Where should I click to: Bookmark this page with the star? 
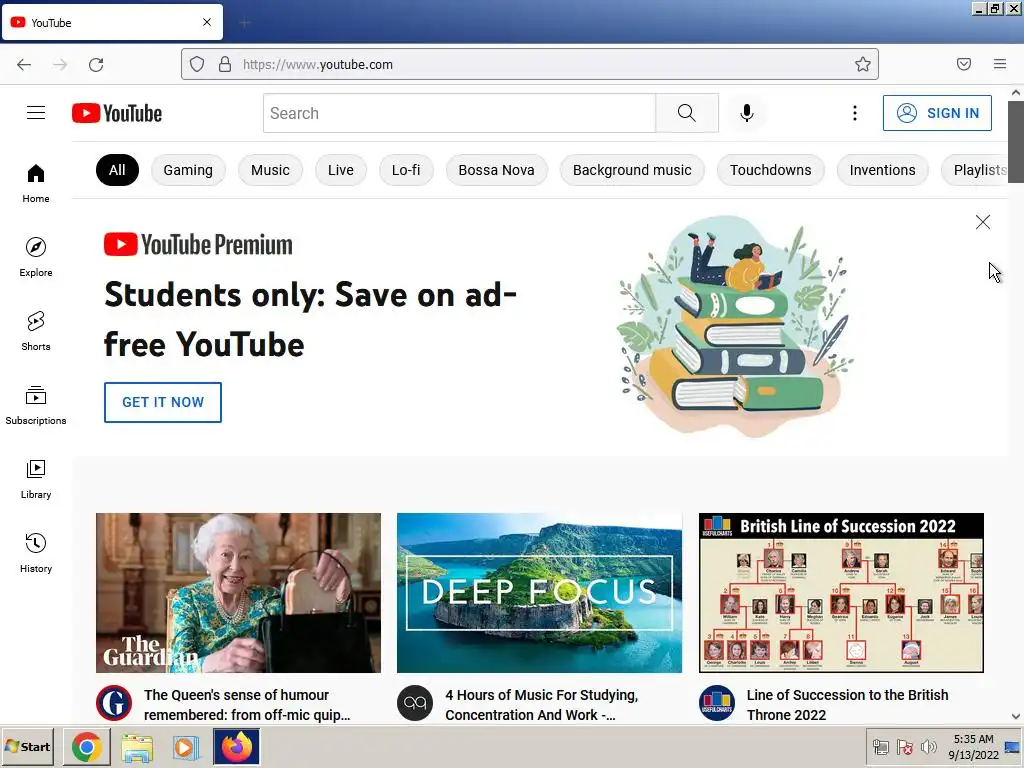[x=863, y=64]
